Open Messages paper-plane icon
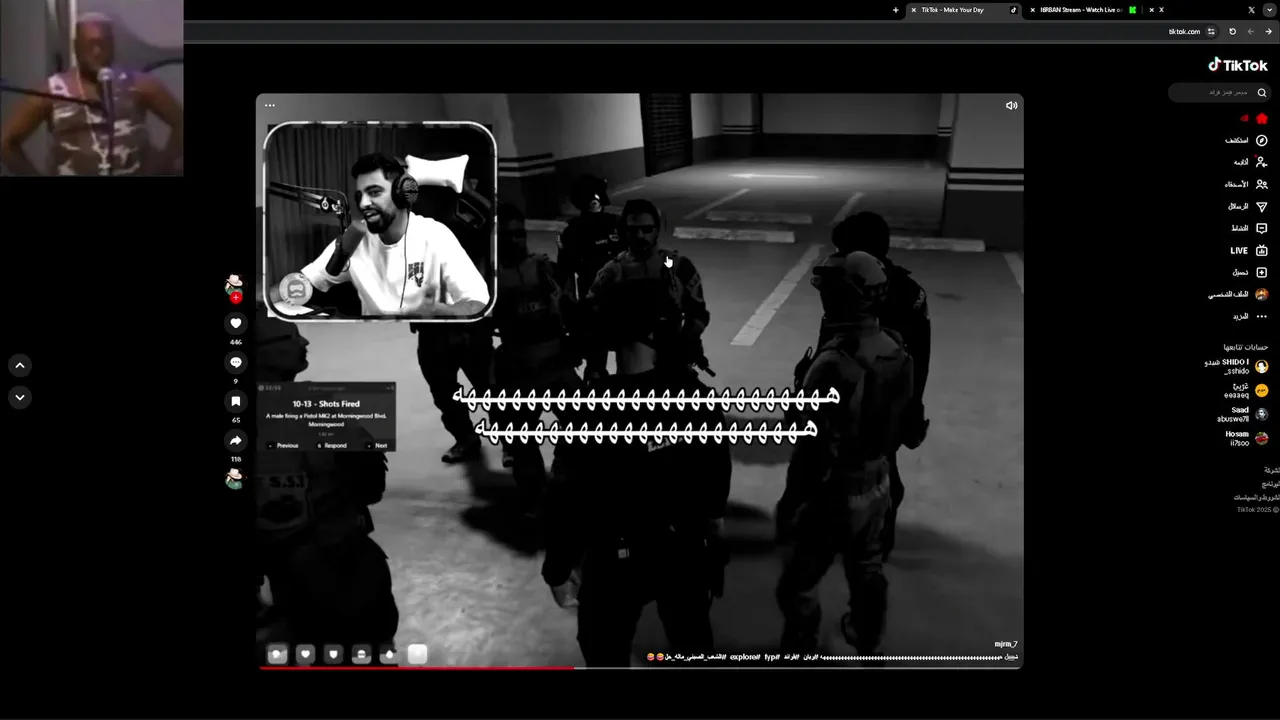This screenshot has width=1280, height=720. pos(1262,206)
